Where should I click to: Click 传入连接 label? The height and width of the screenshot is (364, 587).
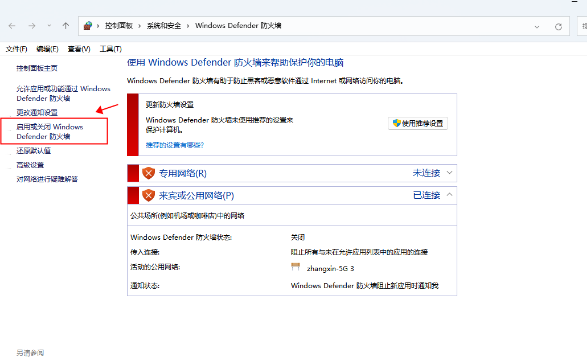[x=145, y=252]
